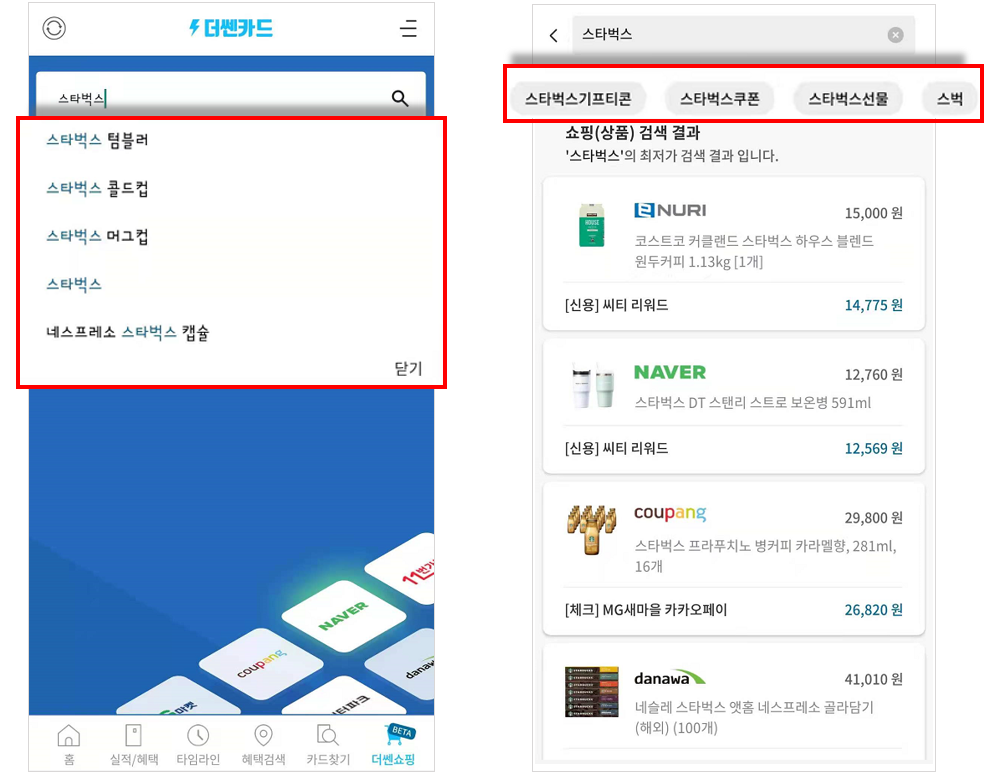Screen dimensions: 992x773
Task: Tap the 스타벅스기프티콘 chip
Action: [x=578, y=99]
